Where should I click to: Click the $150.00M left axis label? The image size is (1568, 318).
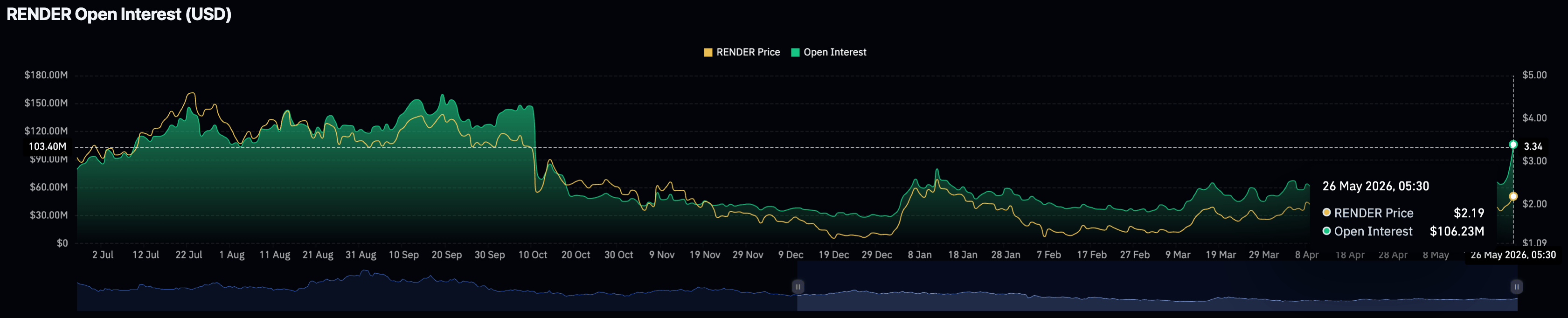coord(46,103)
